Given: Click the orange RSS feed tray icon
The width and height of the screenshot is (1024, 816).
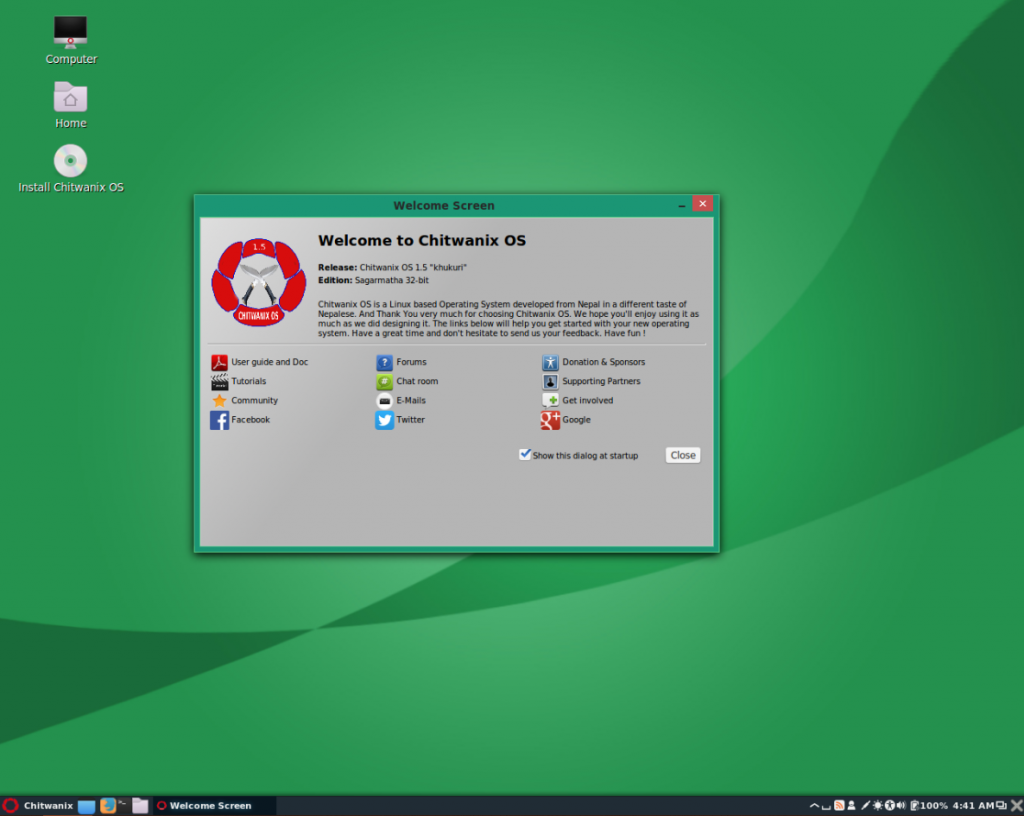Looking at the screenshot, I should pyautogui.click(x=839, y=806).
